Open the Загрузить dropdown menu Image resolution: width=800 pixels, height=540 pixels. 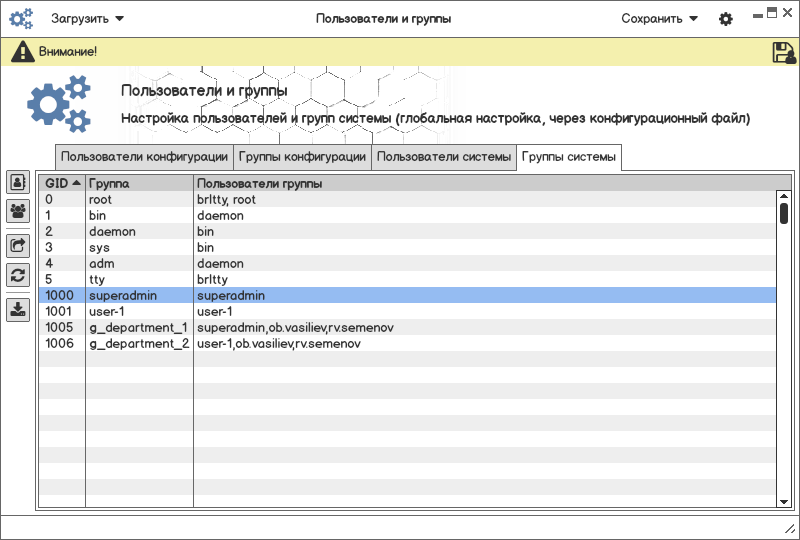click(88, 19)
